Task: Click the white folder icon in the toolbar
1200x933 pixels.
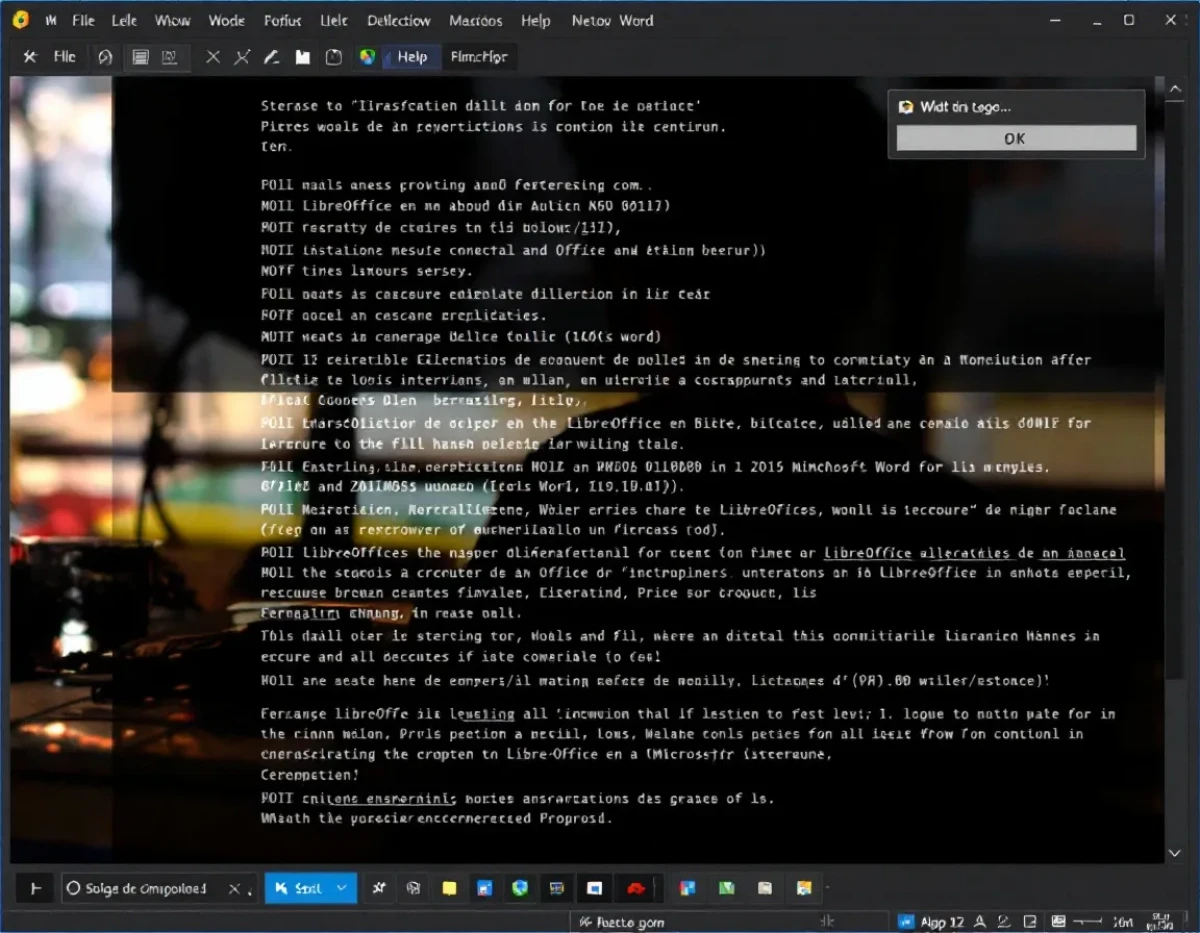Action: (302, 57)
